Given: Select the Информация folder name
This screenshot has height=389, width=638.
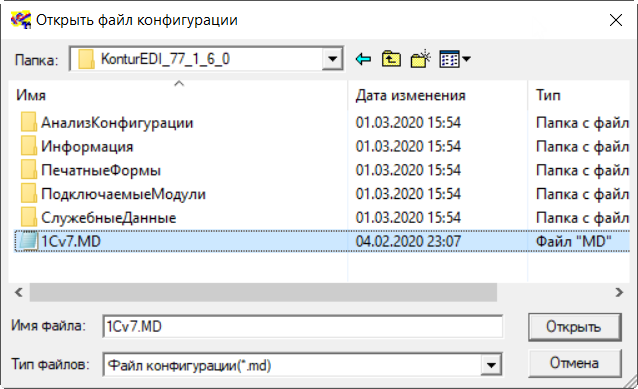Looking at the screenshot, I should coord(87,146).
